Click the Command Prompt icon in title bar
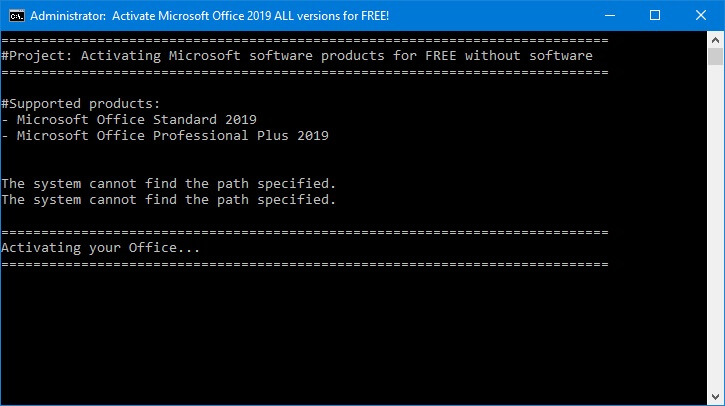 (15, 16)
